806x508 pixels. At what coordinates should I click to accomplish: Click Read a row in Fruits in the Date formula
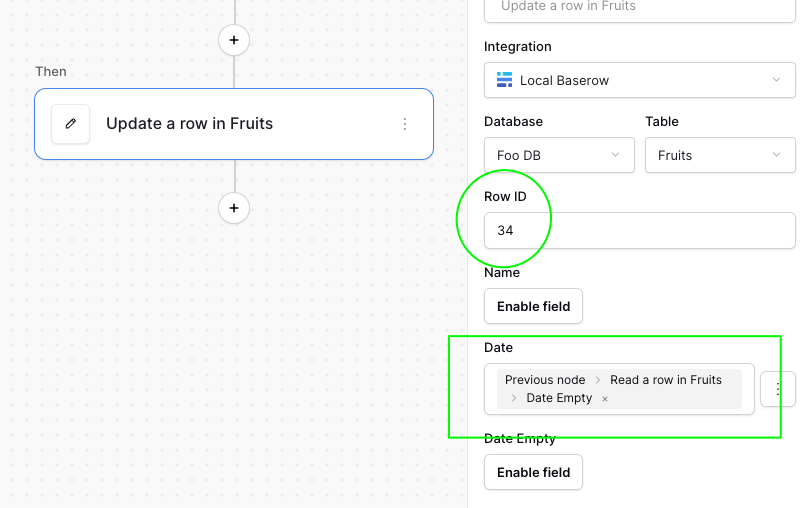(666, 380)
